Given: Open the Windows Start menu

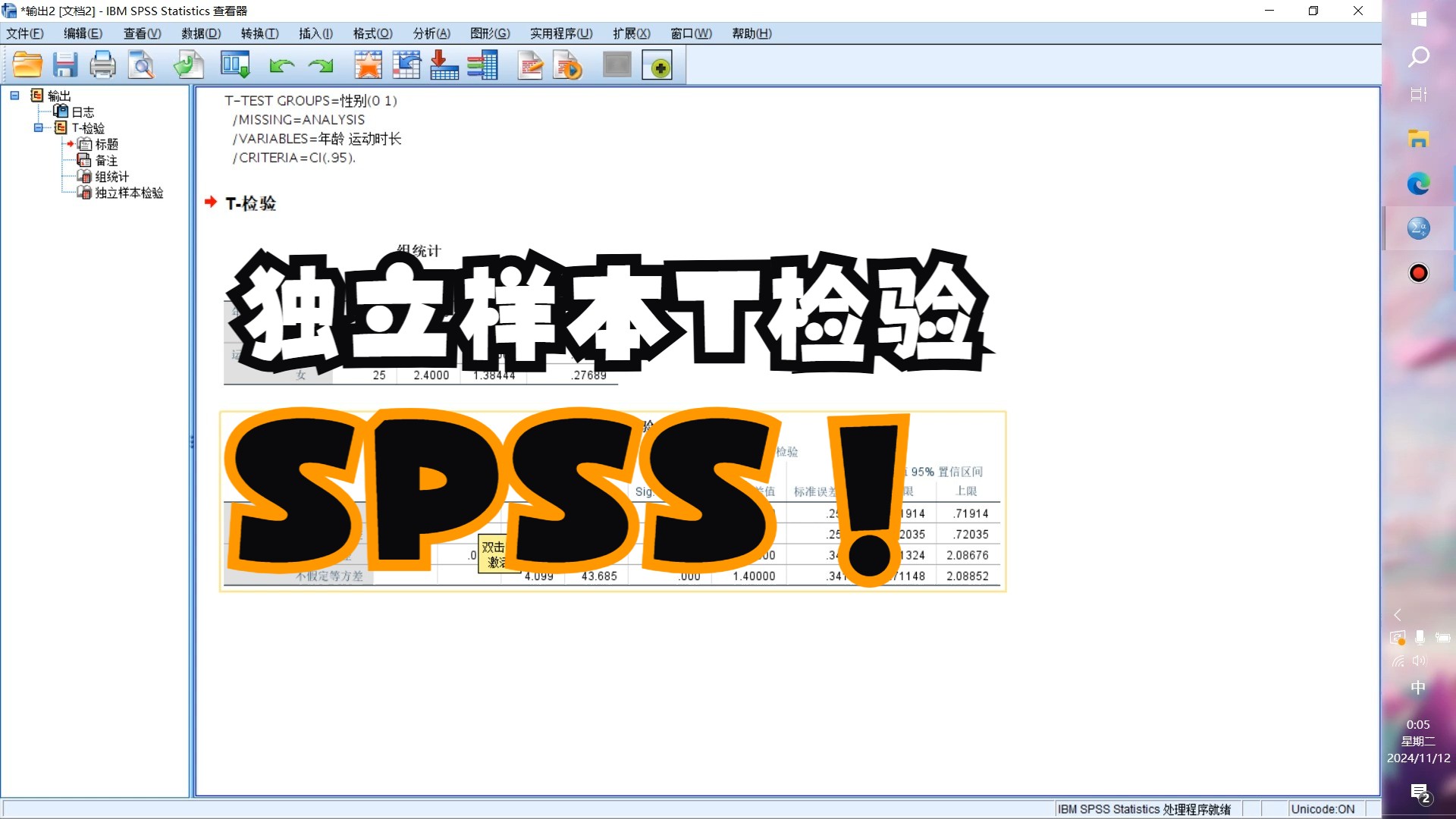Looking at the screenshot, I should click(1418, 19).
